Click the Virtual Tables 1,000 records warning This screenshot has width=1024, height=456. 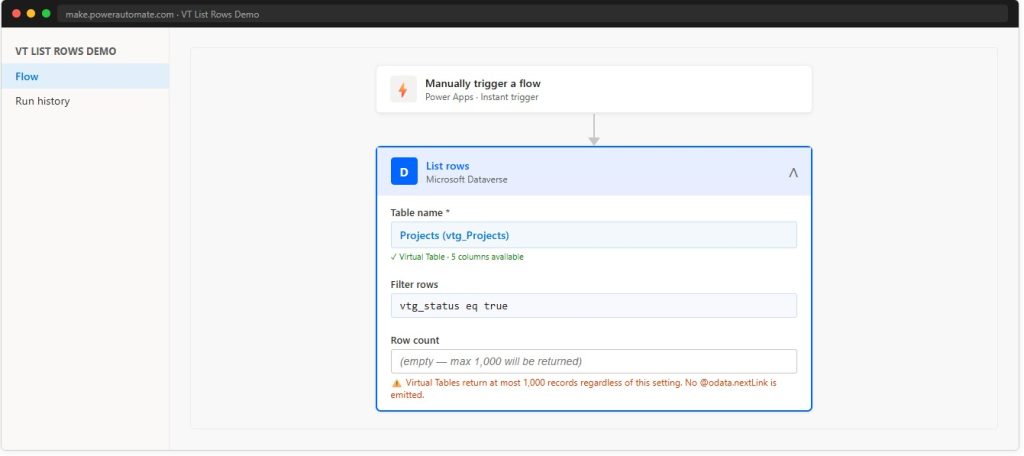click(x=584, y=389)
